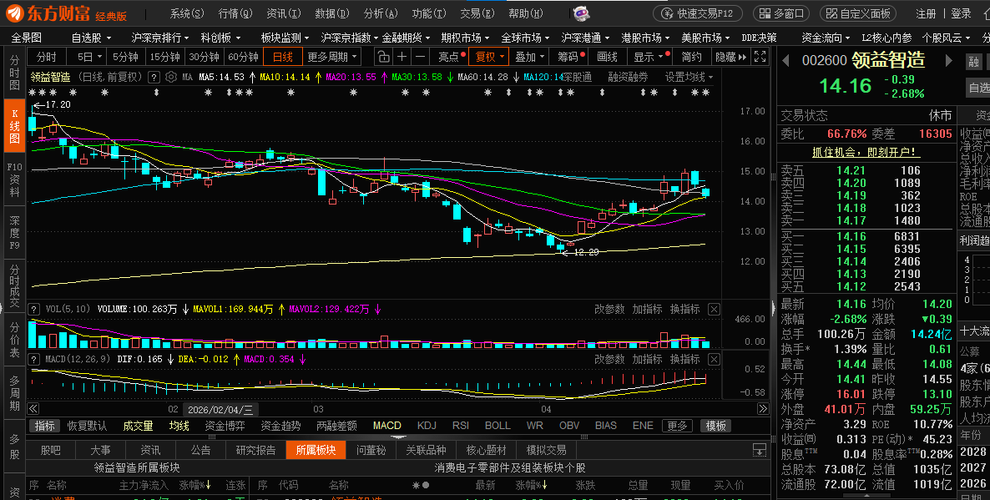Expand 自选股 menu dropdown
990x500 pixels.
[x=91, y=38]
